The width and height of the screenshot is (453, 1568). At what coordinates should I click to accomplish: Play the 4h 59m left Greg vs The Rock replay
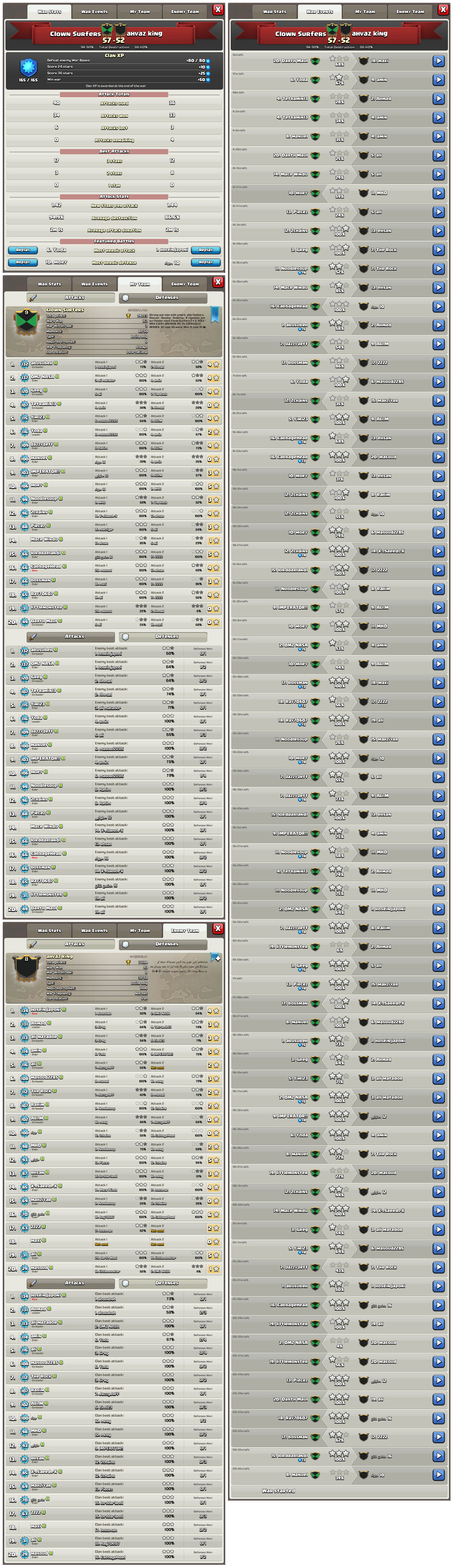click(438, 249)
